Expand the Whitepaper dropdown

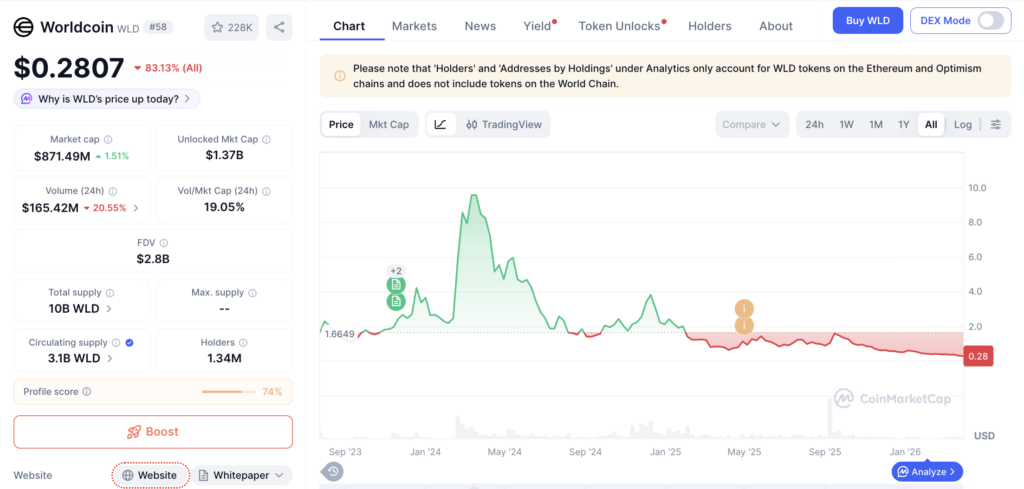[242, 475]
